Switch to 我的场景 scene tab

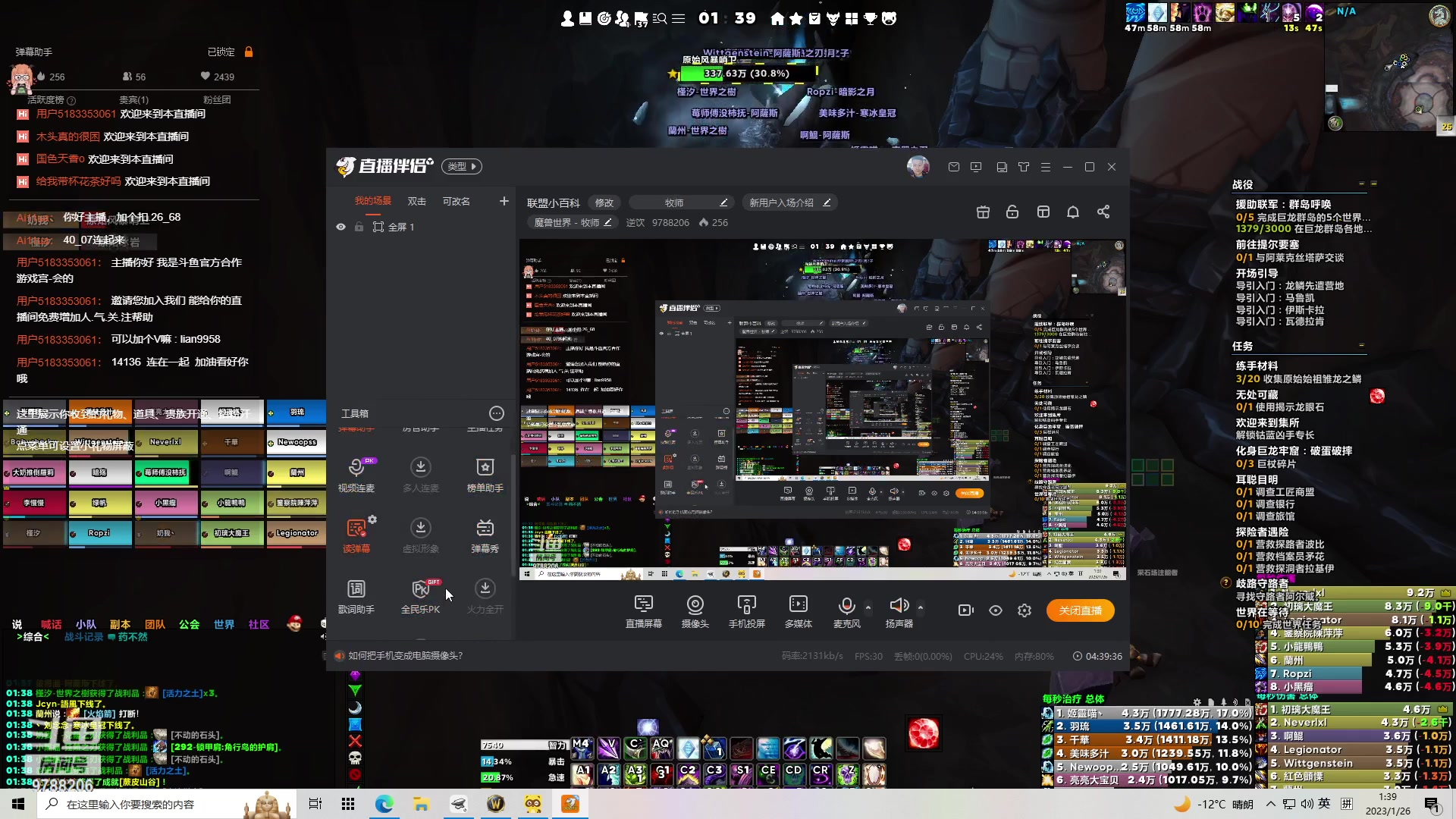click(x=373, y=201)
